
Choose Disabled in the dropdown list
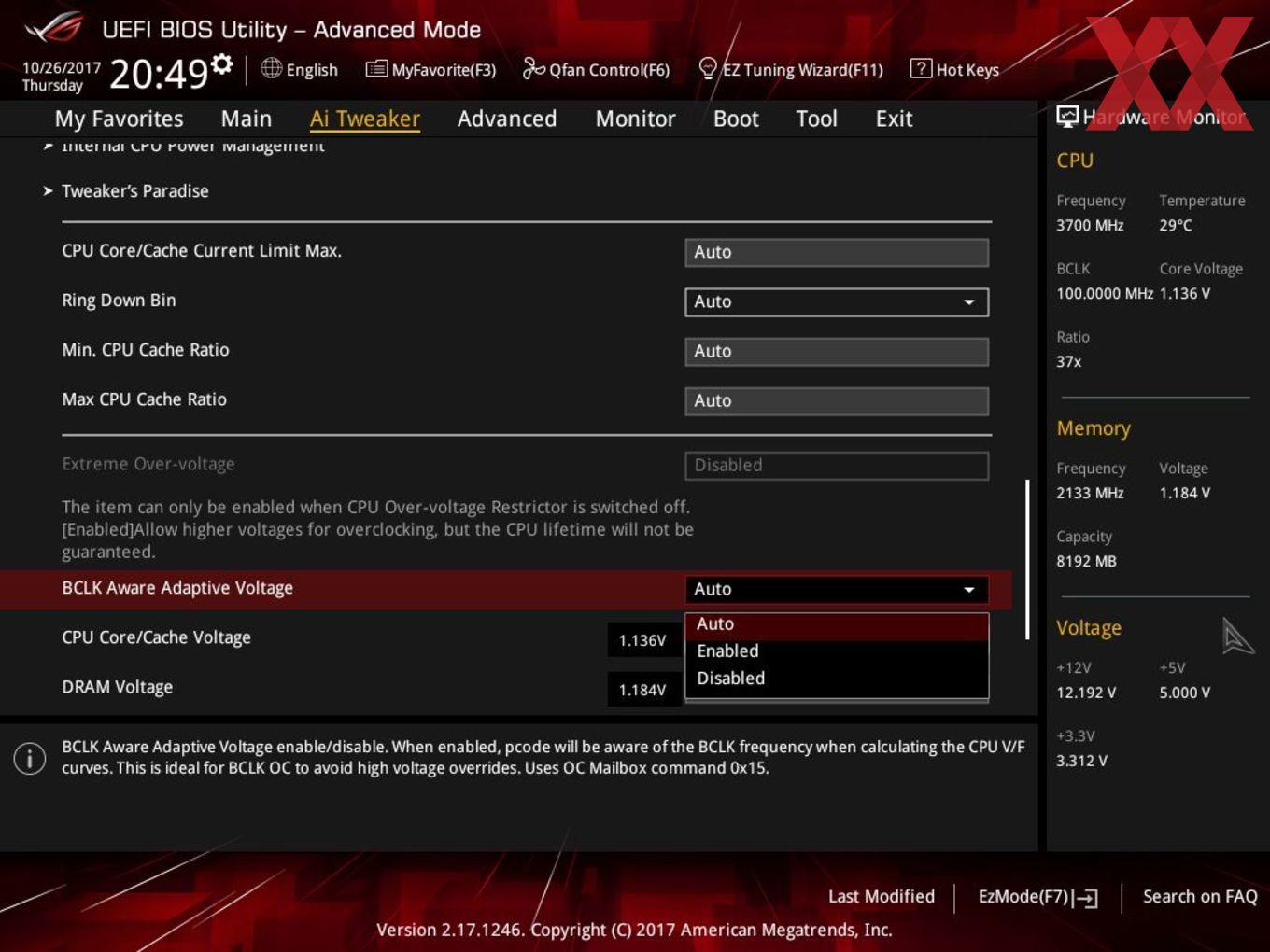coord(837,679)
